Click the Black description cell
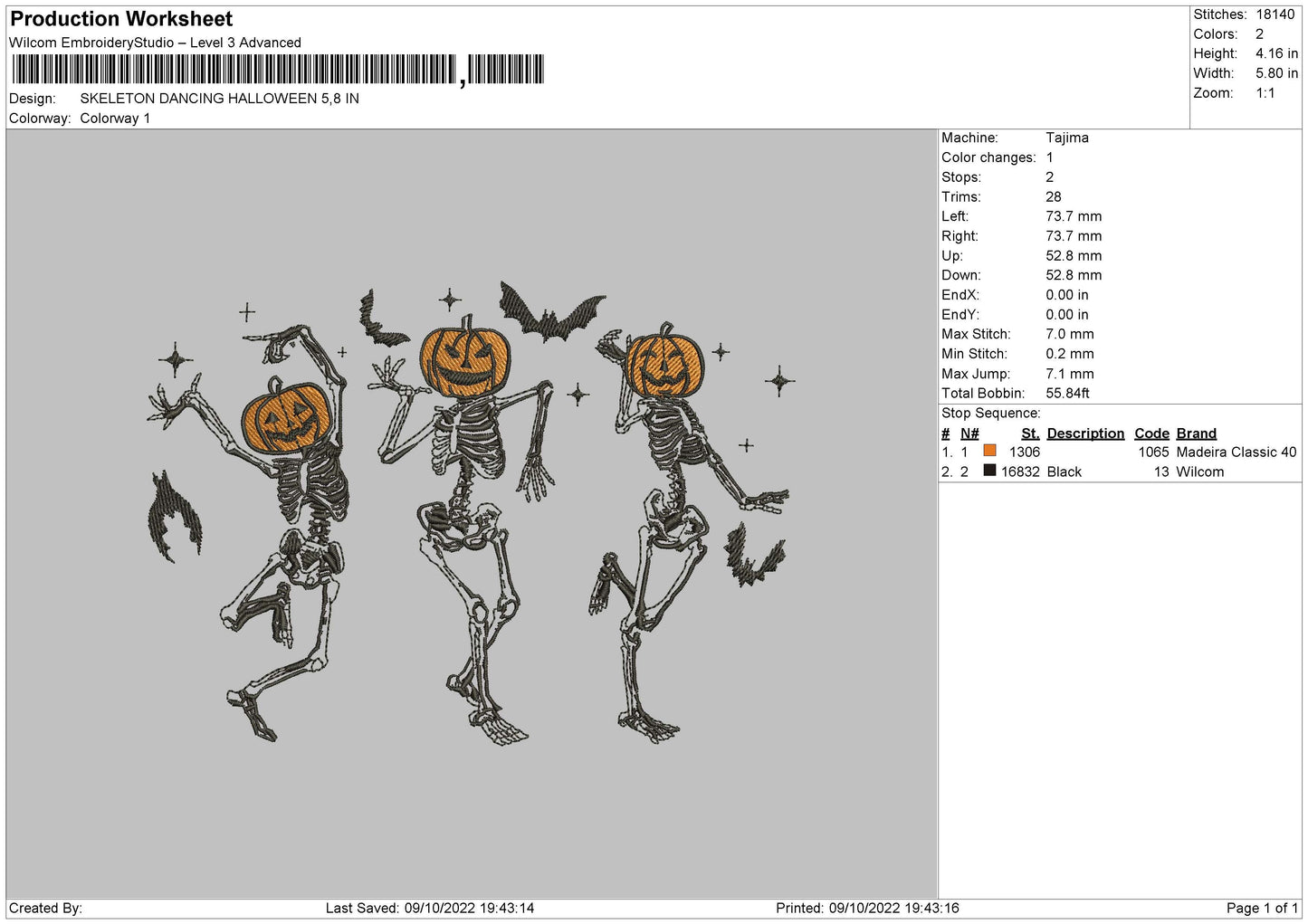Screen dimensions: 1308x924 (x=1064, y=472)
